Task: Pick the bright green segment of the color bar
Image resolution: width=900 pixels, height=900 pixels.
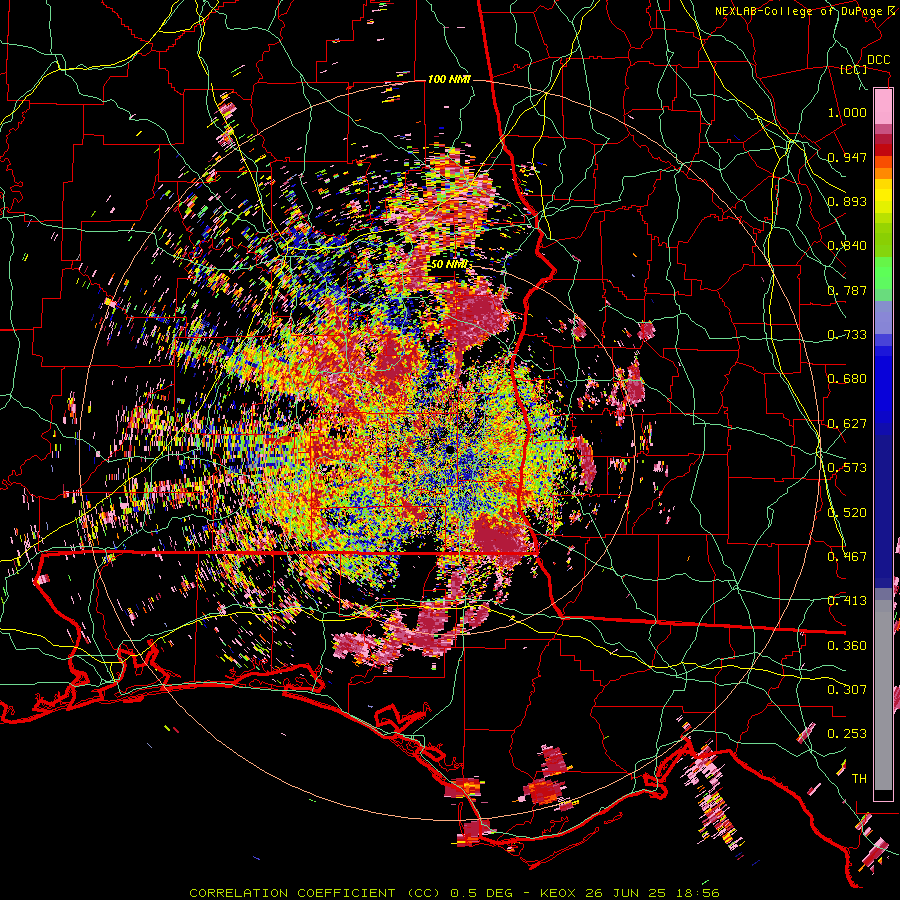Action: point(883,273)
